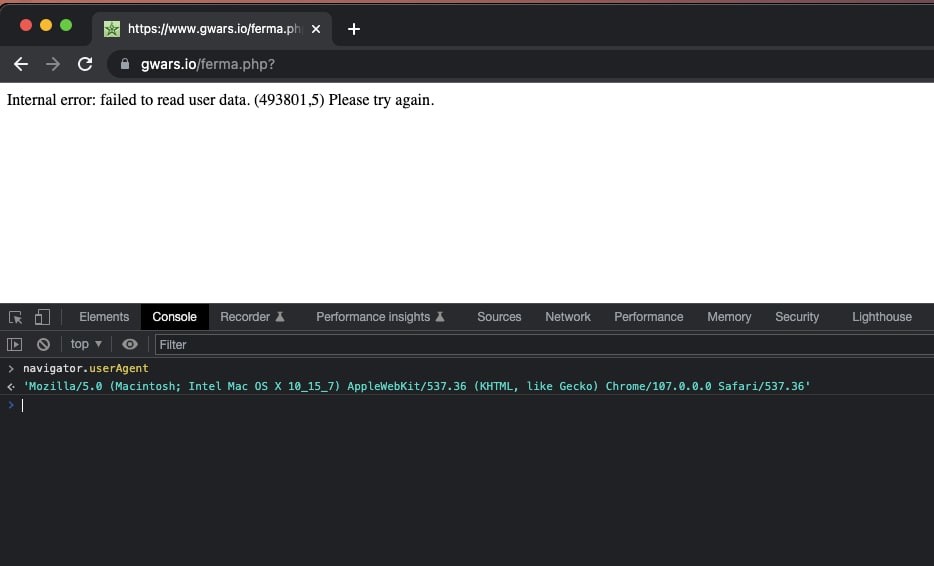View site info via the lock icon

124,64
